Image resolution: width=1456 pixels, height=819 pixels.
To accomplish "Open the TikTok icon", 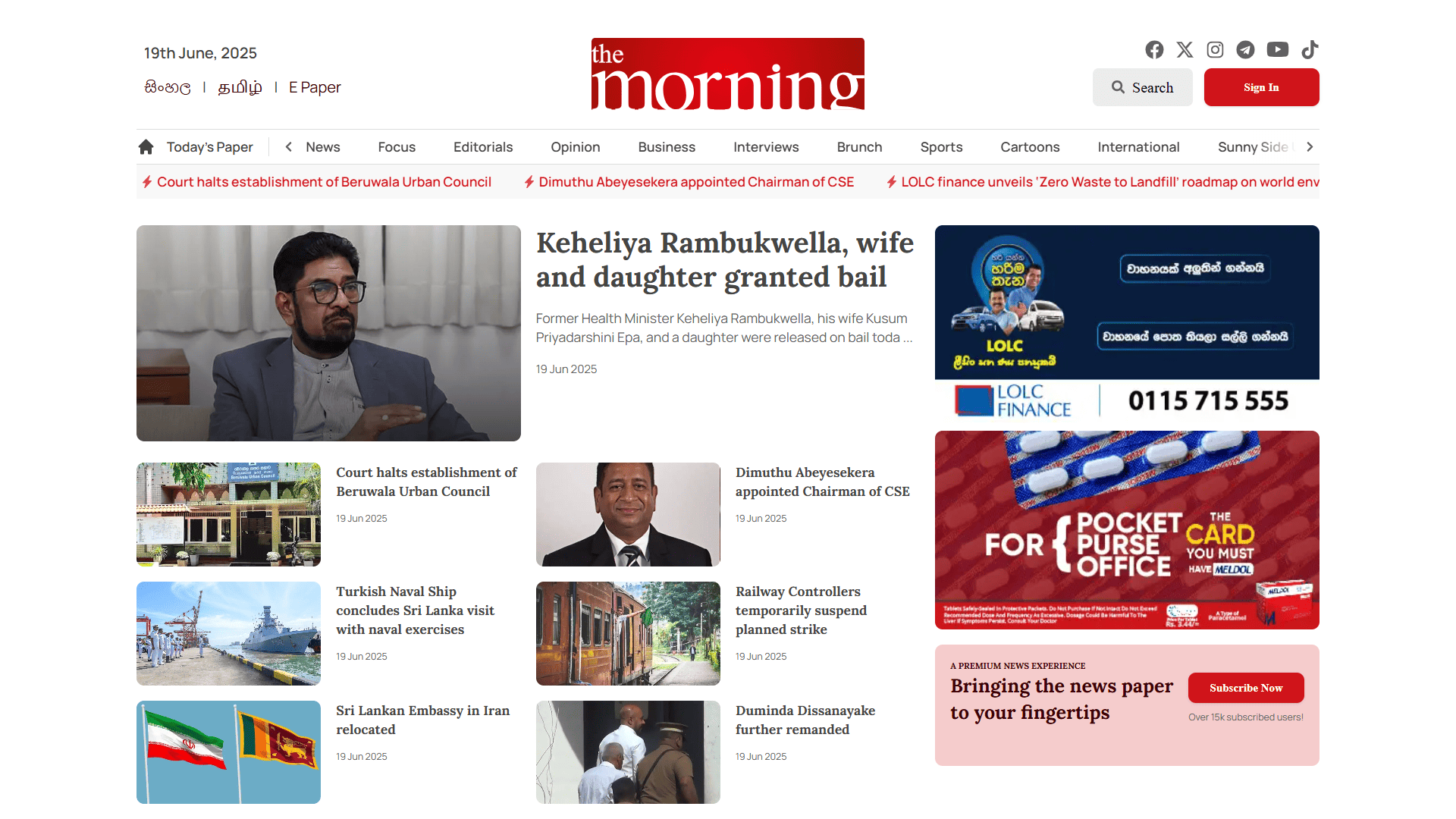I will tap(1310, 49).
